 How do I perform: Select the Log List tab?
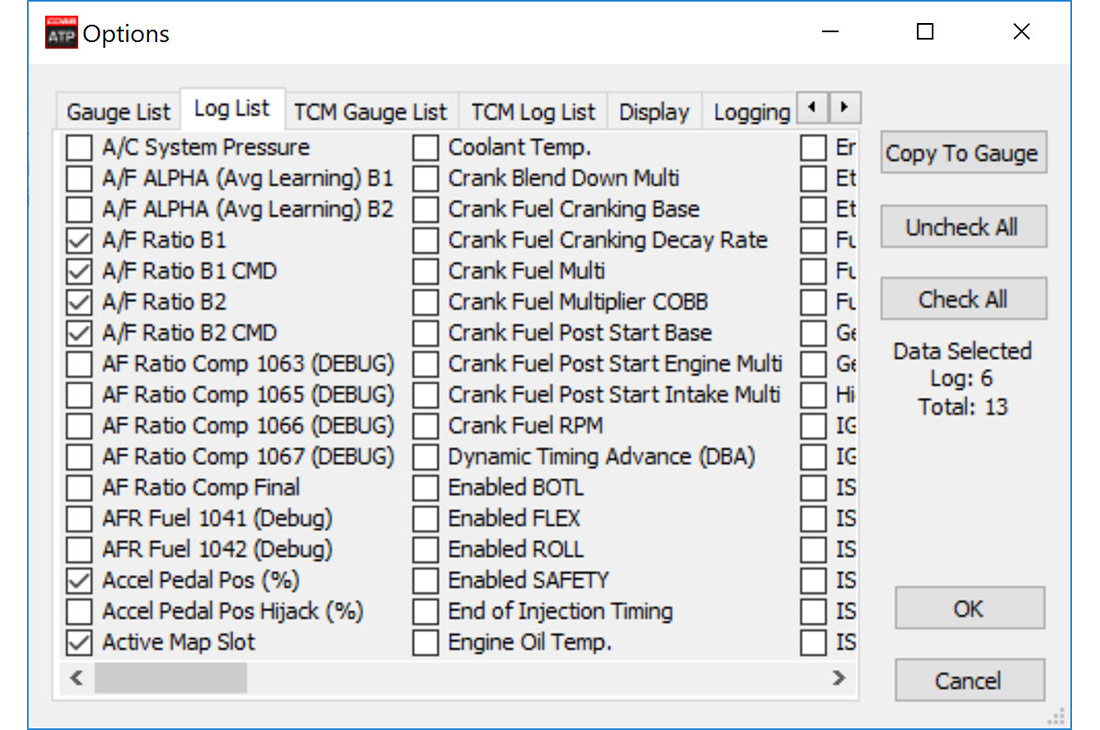tap(232, 109)
